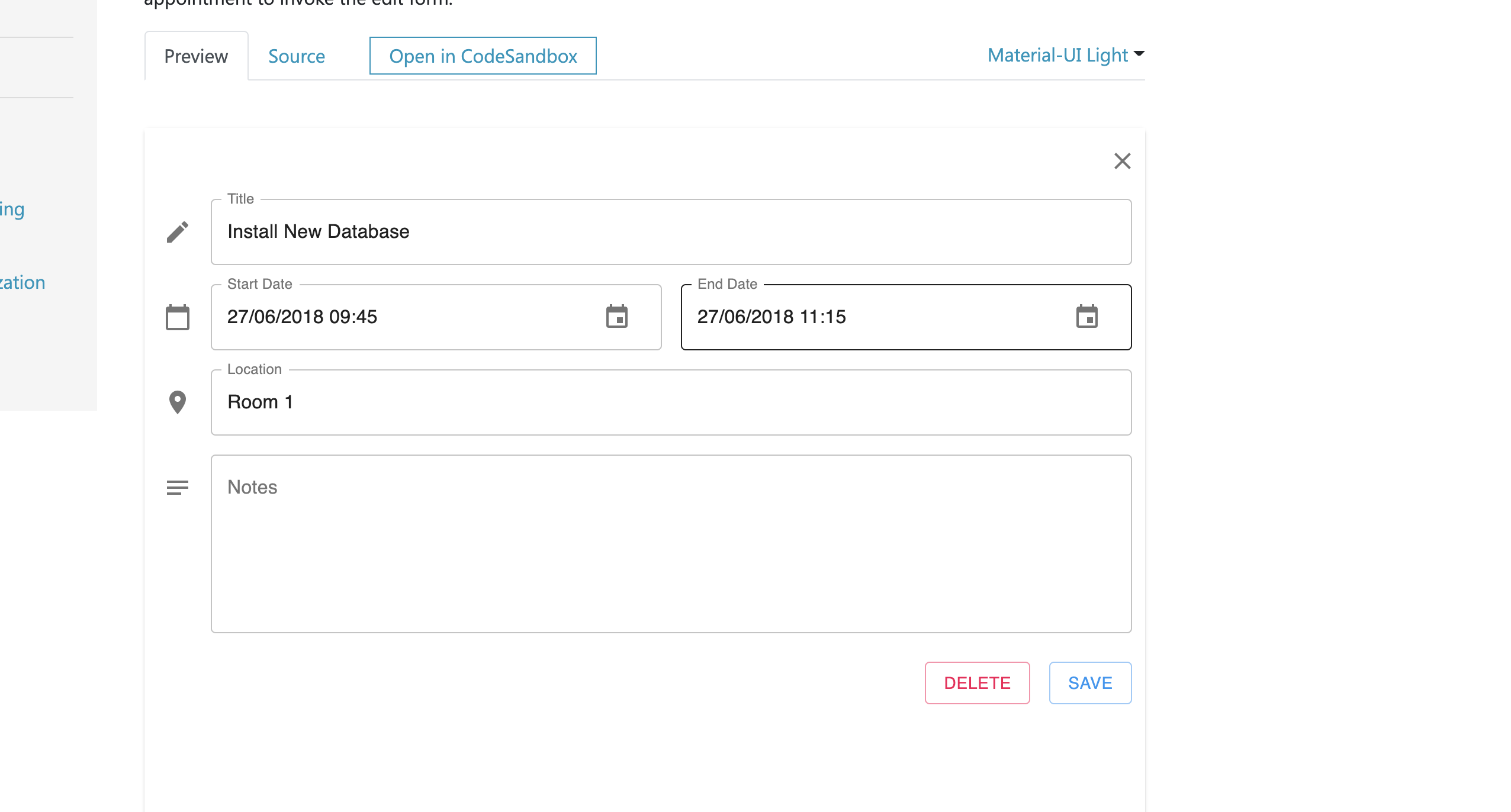Click the Title field containing Install New Database
Screen dimensions: 1511x812
click(533, 231)
